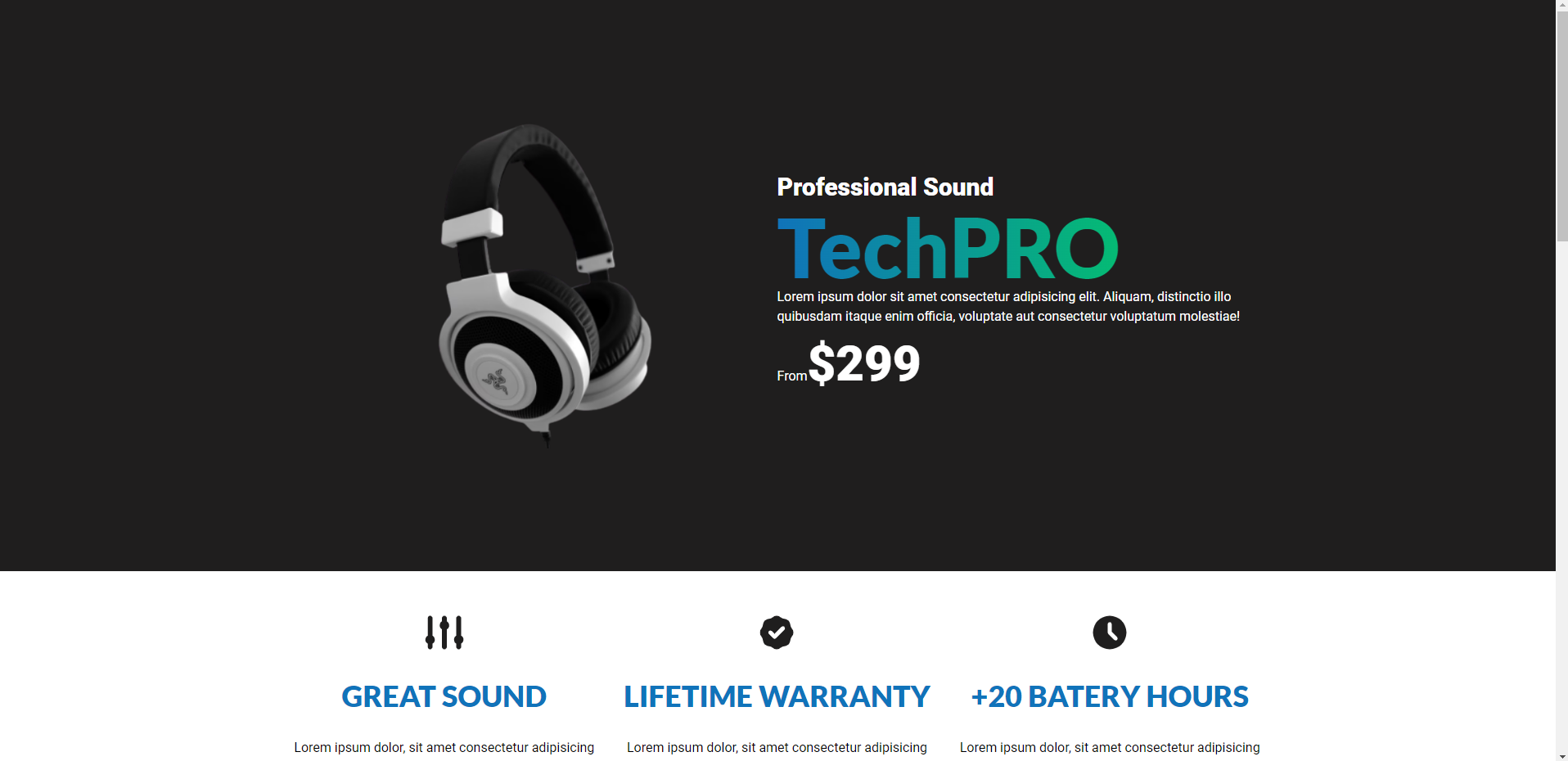The width and height of the screenshot is (1568, 761).
Task: Click the paragraph under +20 BATERY HOURS
Action: tap(1110, 747)
